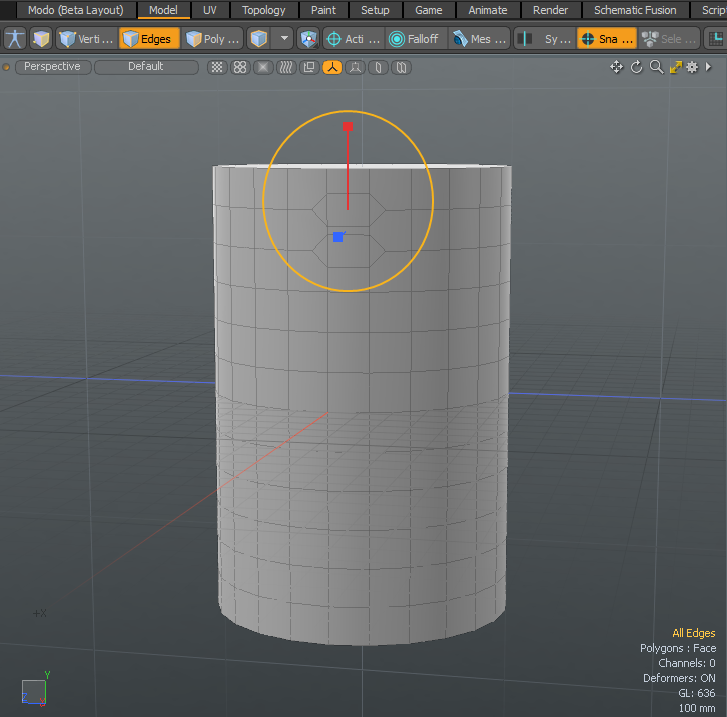Screen dimensions: 727x717
Task: Click the Snapping toolbar button
Action: coord(606,39)
